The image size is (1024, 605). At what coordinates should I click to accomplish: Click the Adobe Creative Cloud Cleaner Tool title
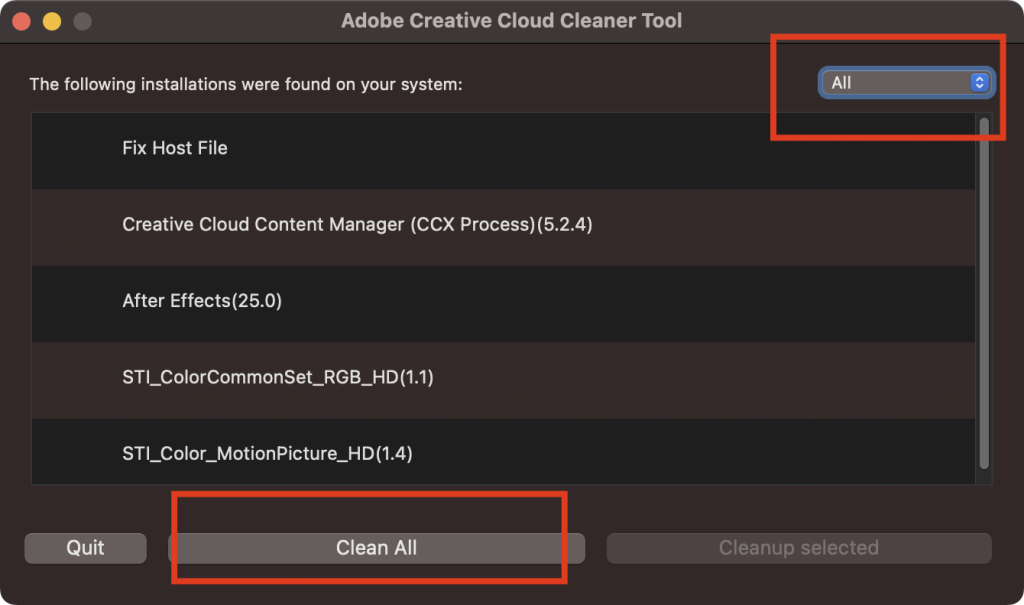512,21
